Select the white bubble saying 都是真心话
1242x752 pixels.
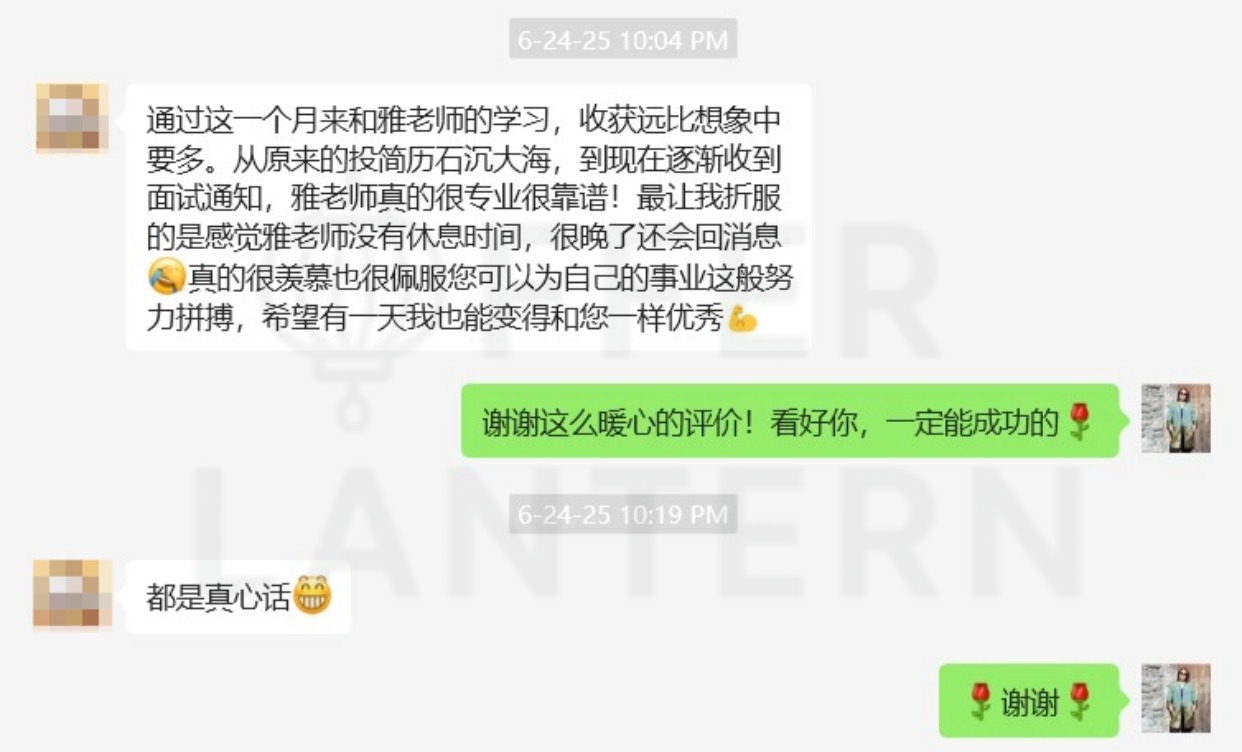[238, 597]
